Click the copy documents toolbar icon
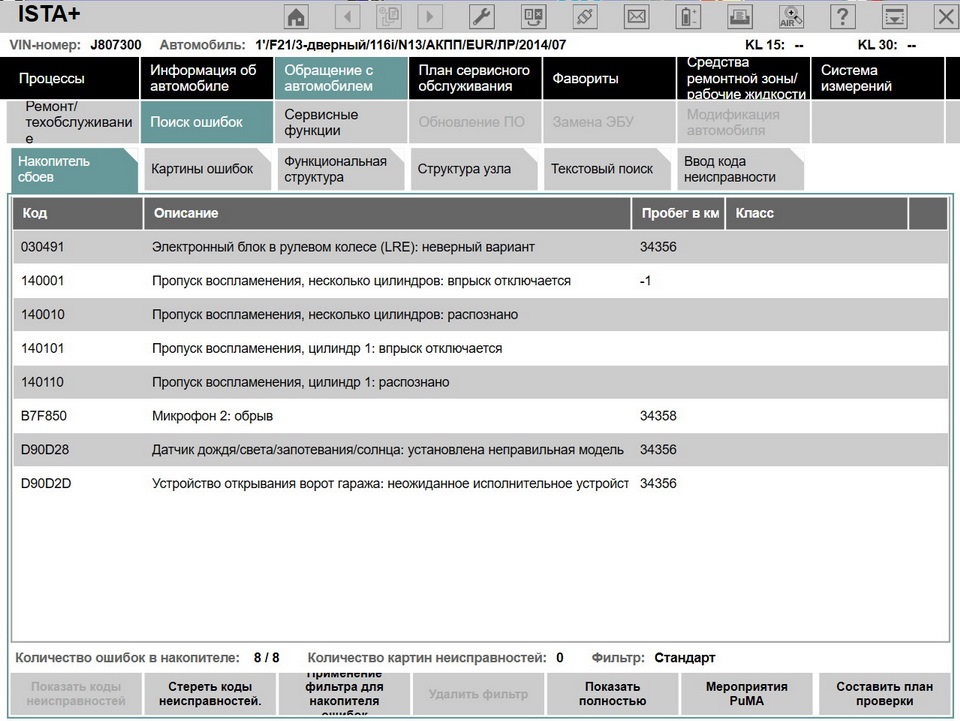Image resolution: width=960 pixels, height=721 pixels. pyautogui.click(x=389, y=17)
